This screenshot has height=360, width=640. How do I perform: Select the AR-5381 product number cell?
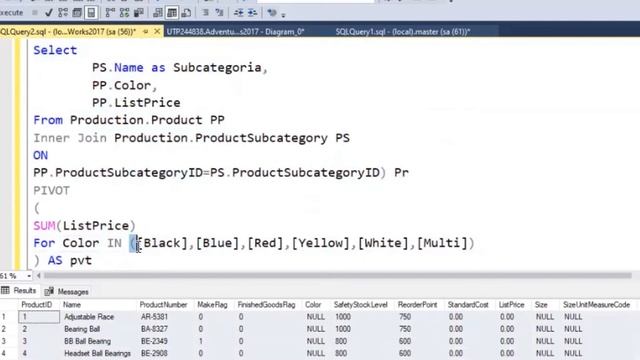tap(154, 317)
